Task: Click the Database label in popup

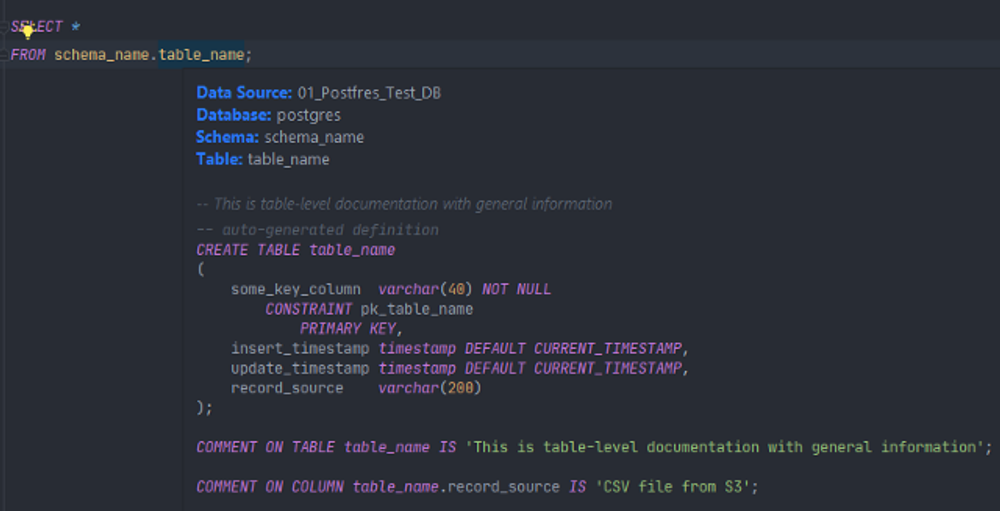Action: (234, 115)
